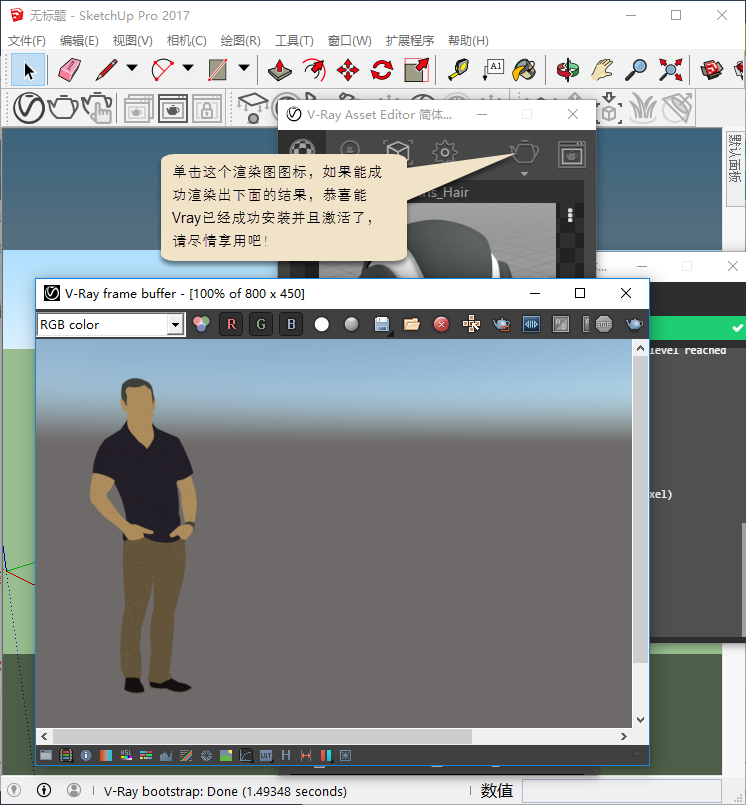The height and width of the screenshot is (805, 746).
Task: Start V-Ray interactive render icon
Action: tap(98, 108)
